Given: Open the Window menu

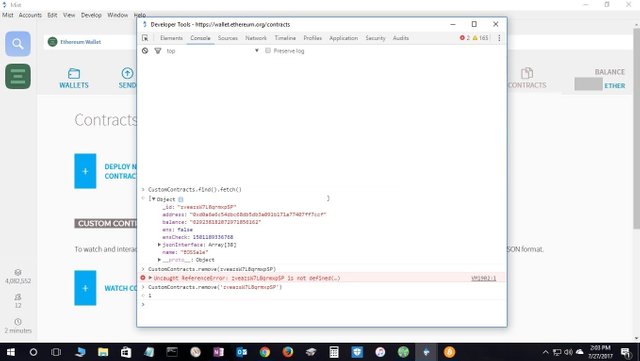Looking at the screenshot, I should tap(118, 15).
